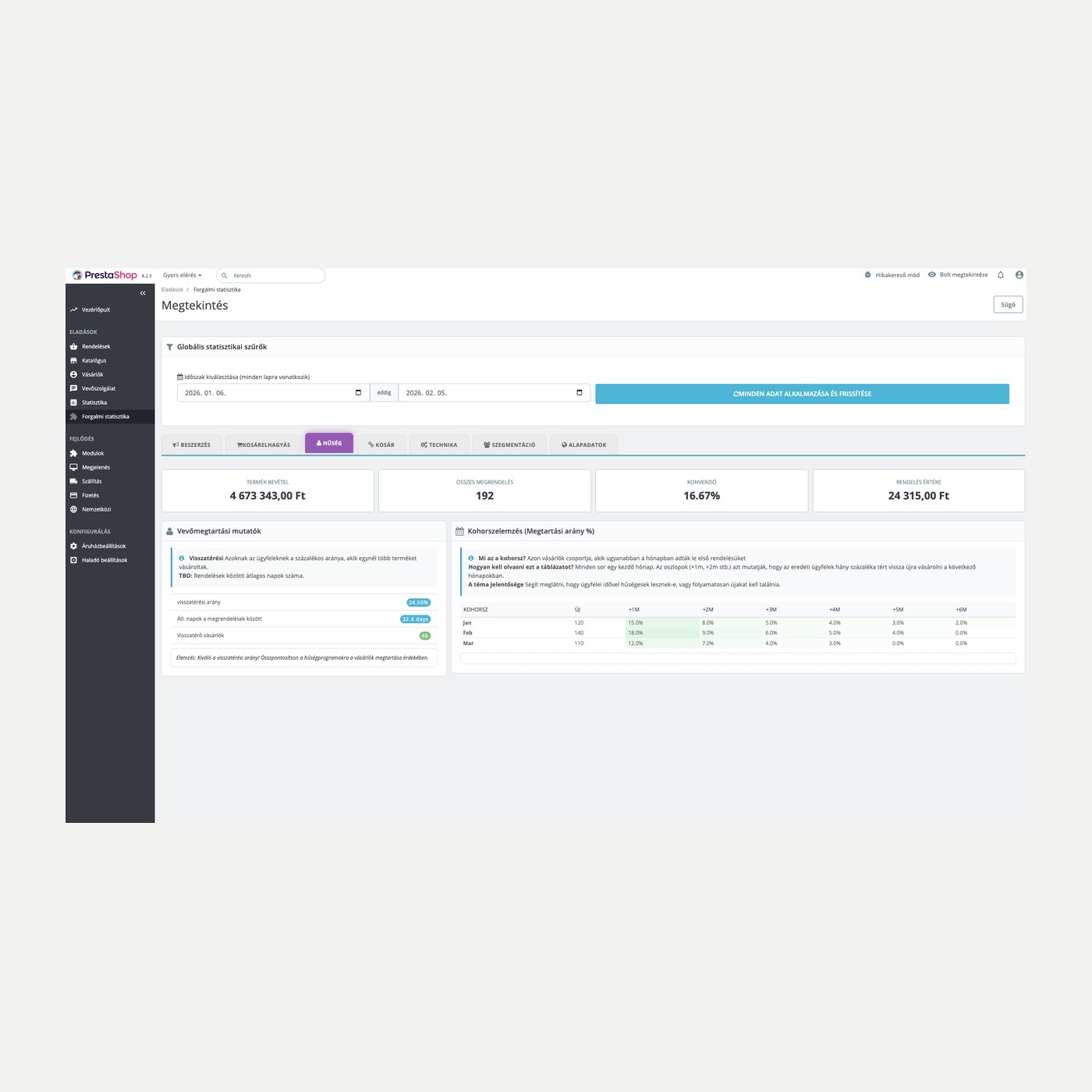
Task: Open the user account profile icon
Action: tap(1019, 275)
